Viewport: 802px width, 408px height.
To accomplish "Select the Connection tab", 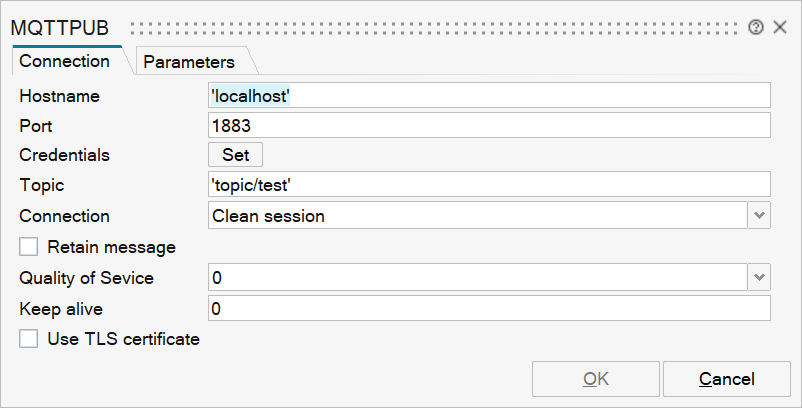I will pyautogui.click(x=65, y=61).
